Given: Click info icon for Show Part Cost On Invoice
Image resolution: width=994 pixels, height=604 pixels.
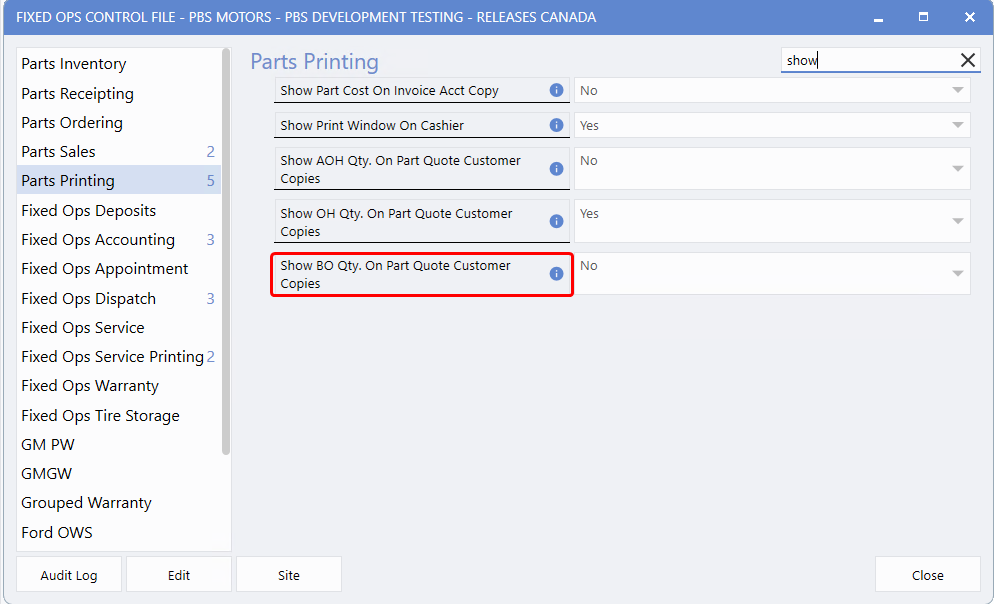Looking at the screenshot, I should [557, 91].
